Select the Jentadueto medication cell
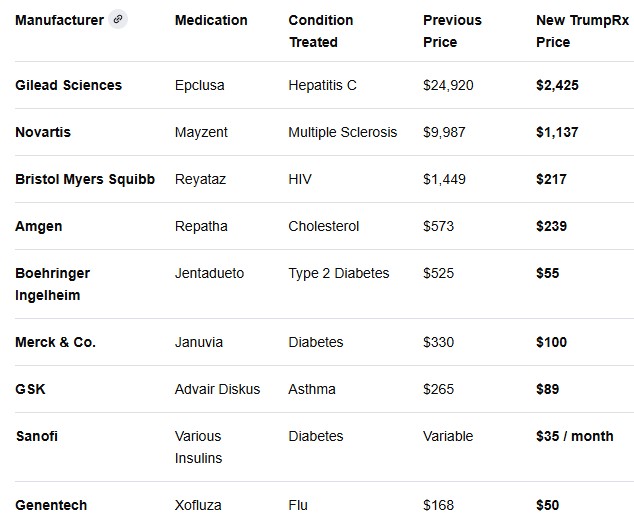This screenshot has height=522, width=634. [x=209, y=273]
